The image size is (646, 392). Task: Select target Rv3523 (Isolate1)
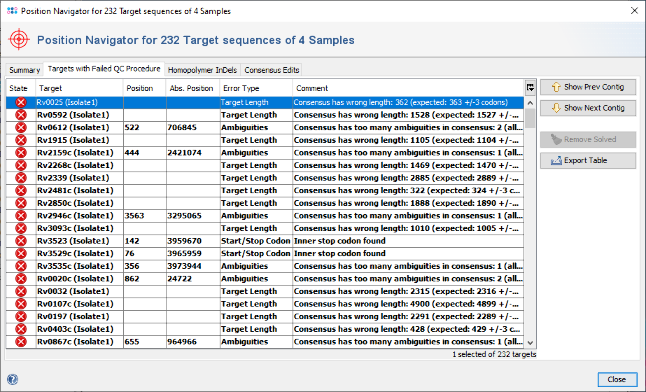point(73,241)
